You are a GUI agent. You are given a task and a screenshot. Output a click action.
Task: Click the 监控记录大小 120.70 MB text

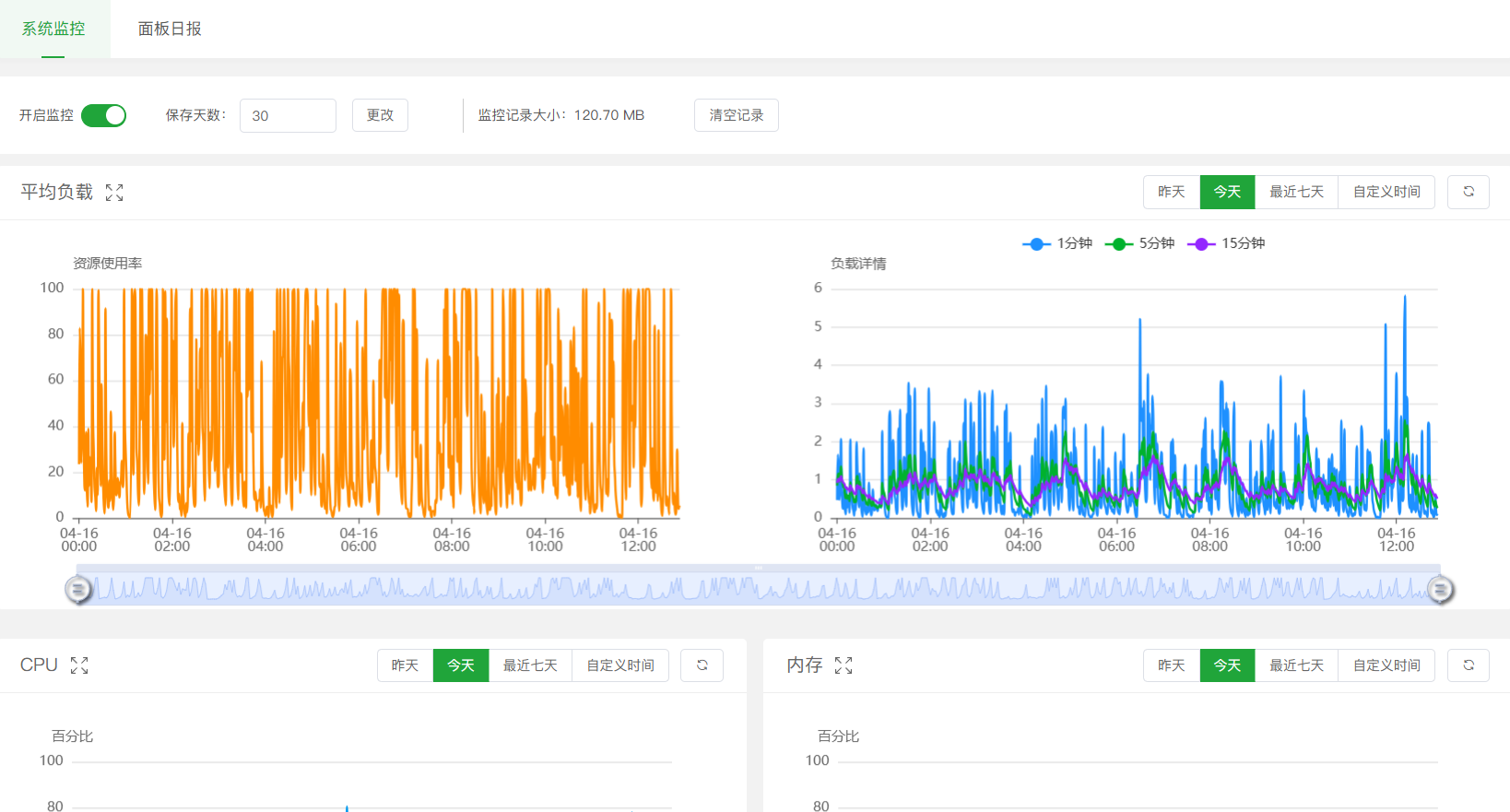click(x=560, y=115)
